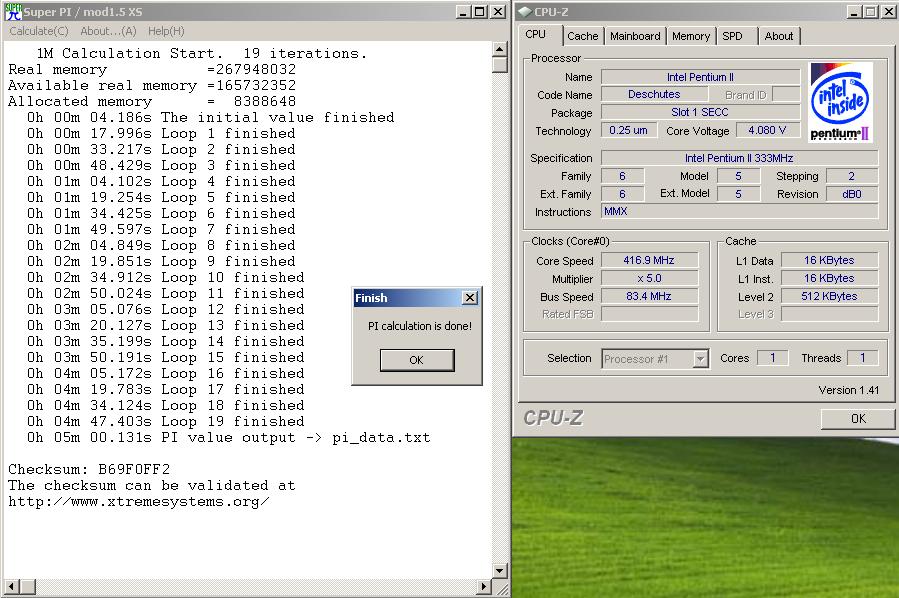Click the Multiplier value 'x 5.0'
Screen dimensions: 899x598
(x=649, y=279)
